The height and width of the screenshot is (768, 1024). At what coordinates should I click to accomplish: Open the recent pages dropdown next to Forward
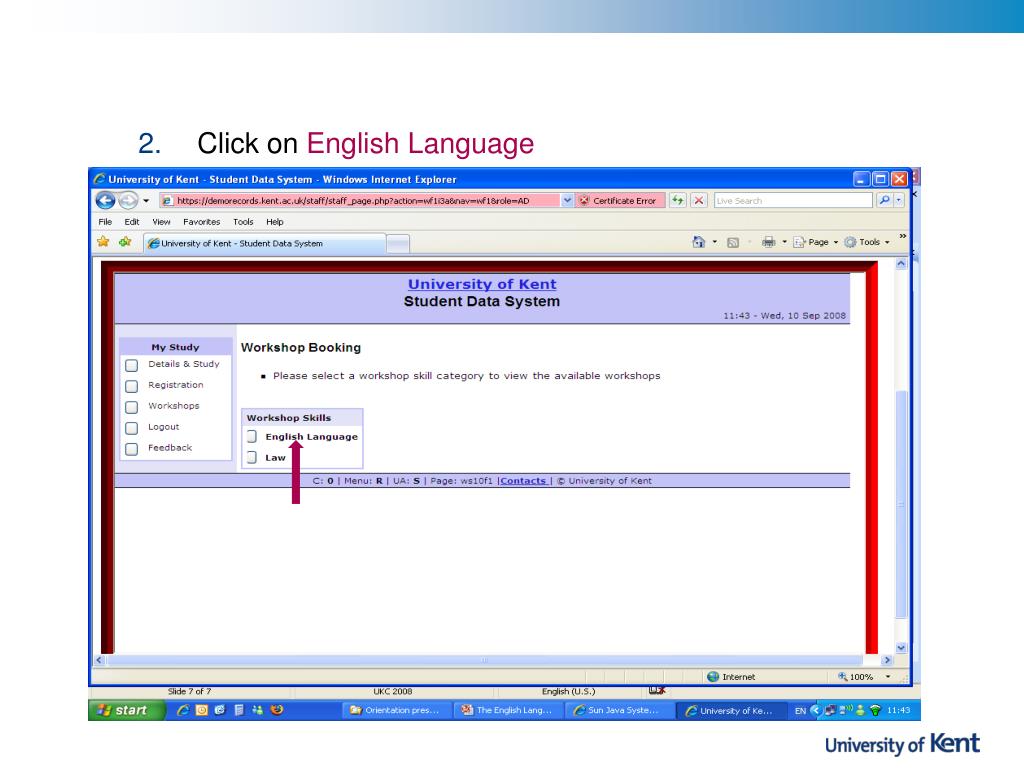pyautogui.click(x=146, y=201)
